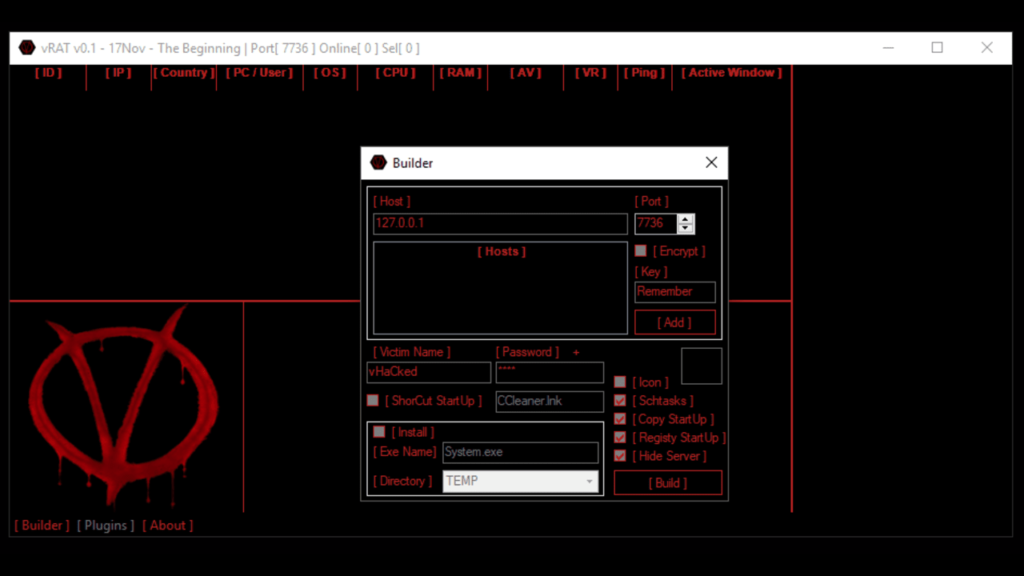The width and height of the screenshot is (1024, 576).
Task: Increase the port with the up arrow
Action: click(685, 219)
